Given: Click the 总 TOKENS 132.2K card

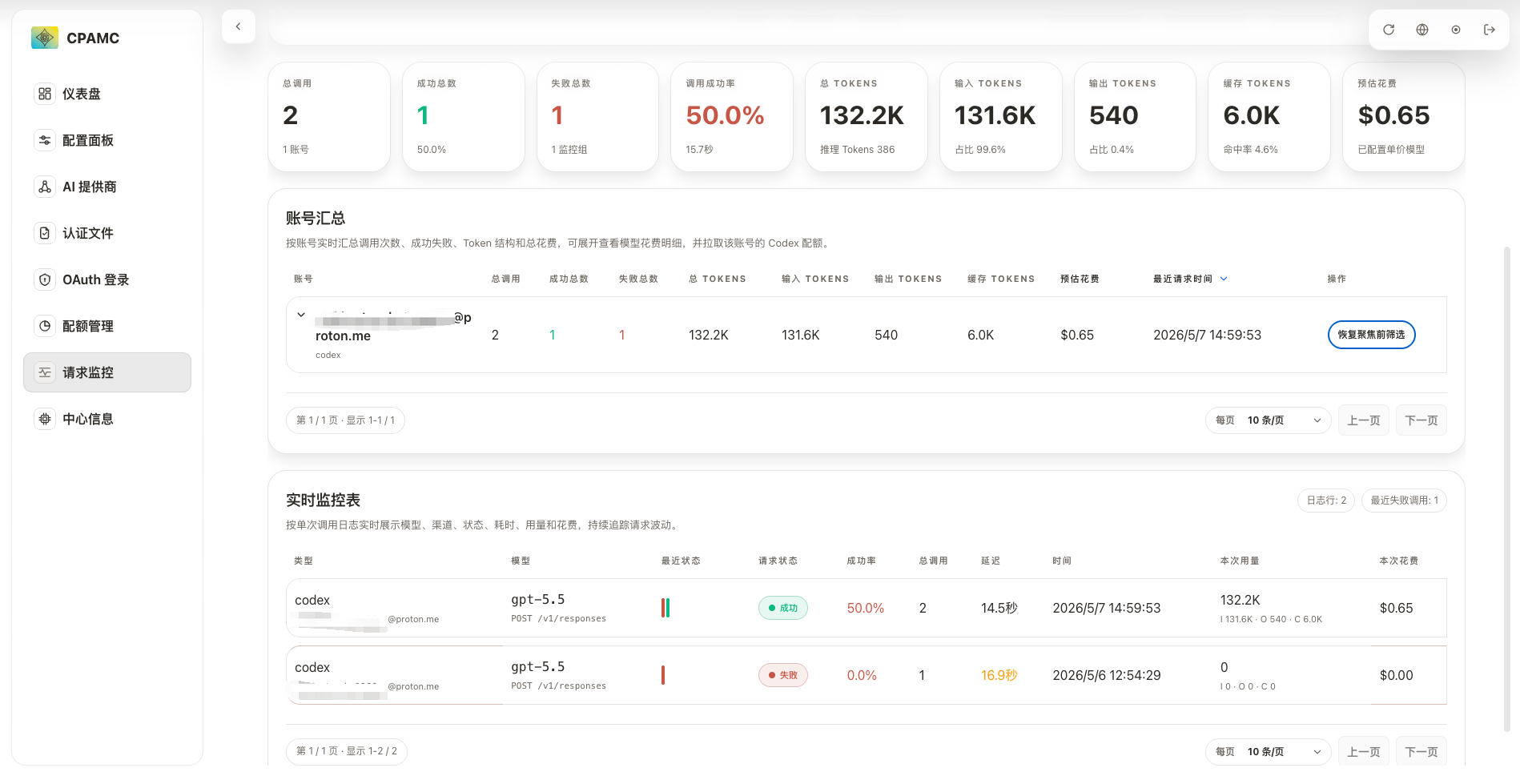Looking at the screenshot, I should (x=867, y=117).
